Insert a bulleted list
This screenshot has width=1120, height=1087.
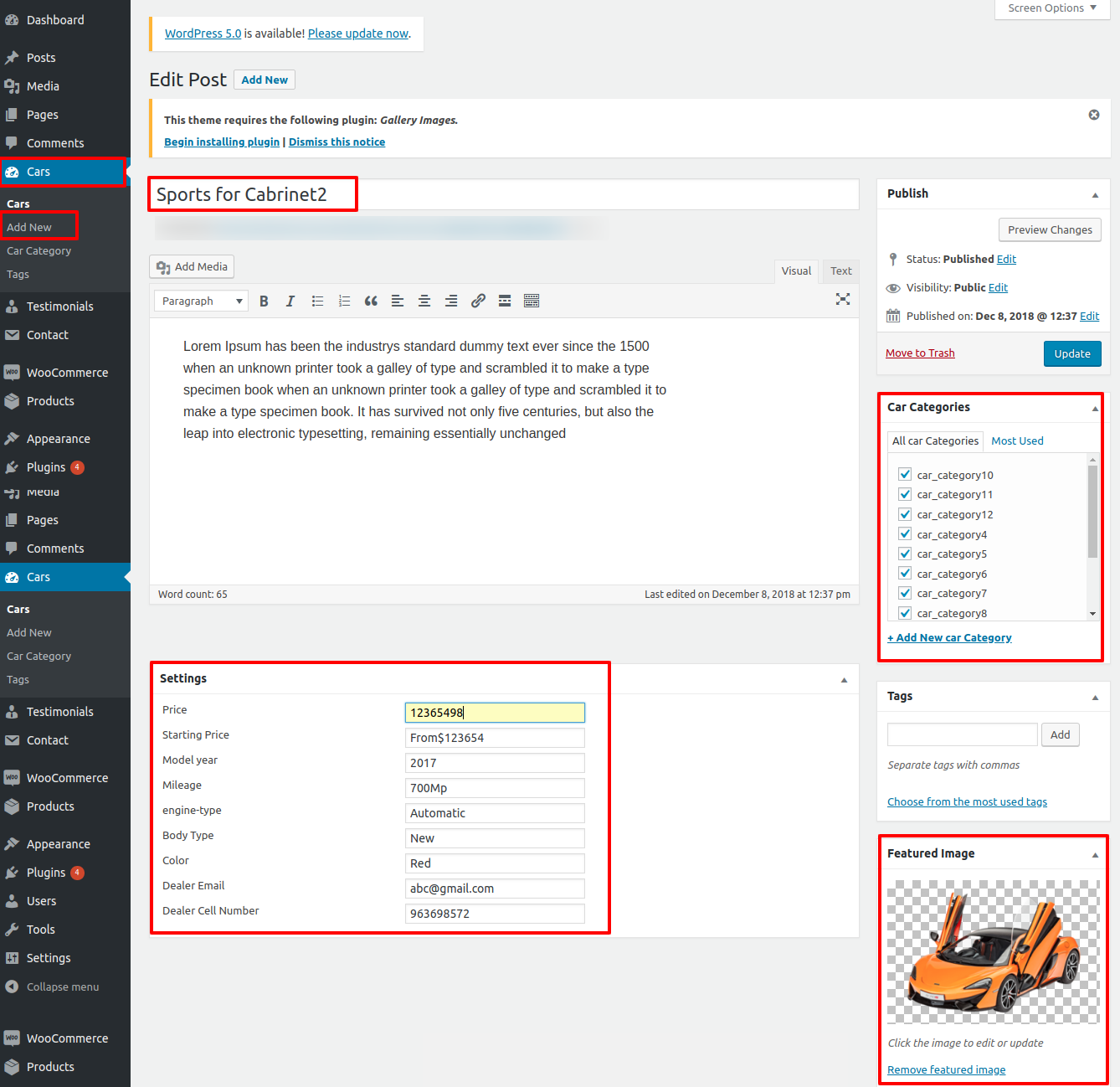tap(317, 301)
